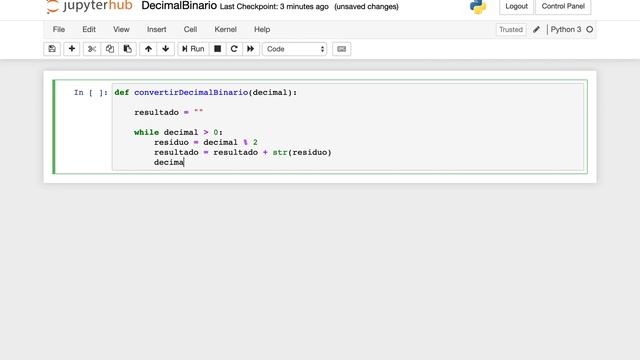The image size is (640, 360).
Task: Open the Edit menu
Action: coord(89,29)
